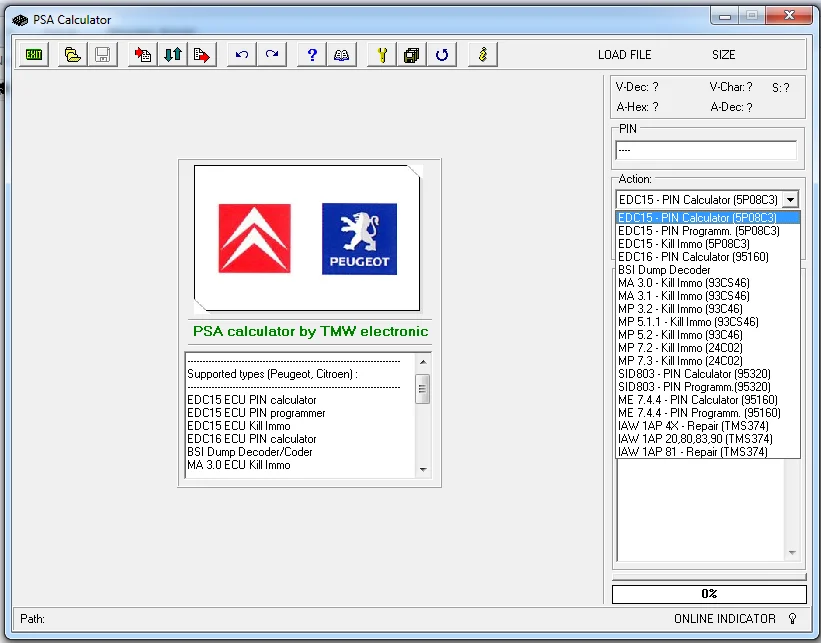Click inside the PIN input field
Viewport: 821px width, 643px height.
(706, 150)
